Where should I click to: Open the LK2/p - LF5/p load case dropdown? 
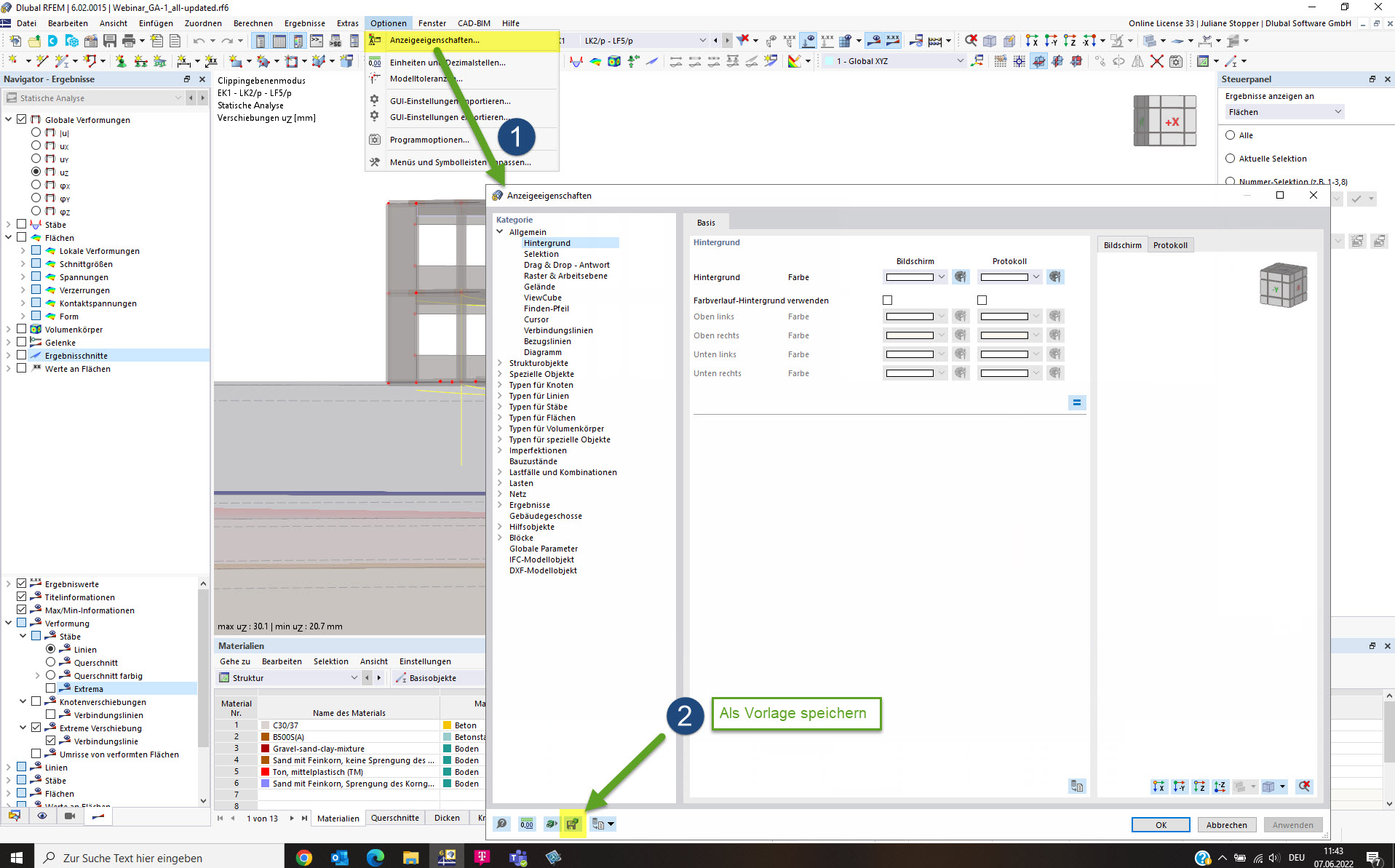644,41
